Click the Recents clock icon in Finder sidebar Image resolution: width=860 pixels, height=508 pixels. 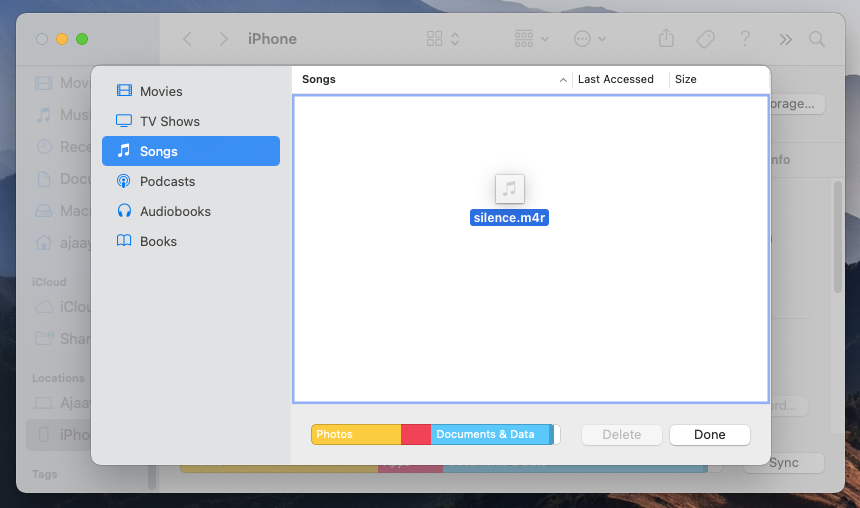pos(44,146)
